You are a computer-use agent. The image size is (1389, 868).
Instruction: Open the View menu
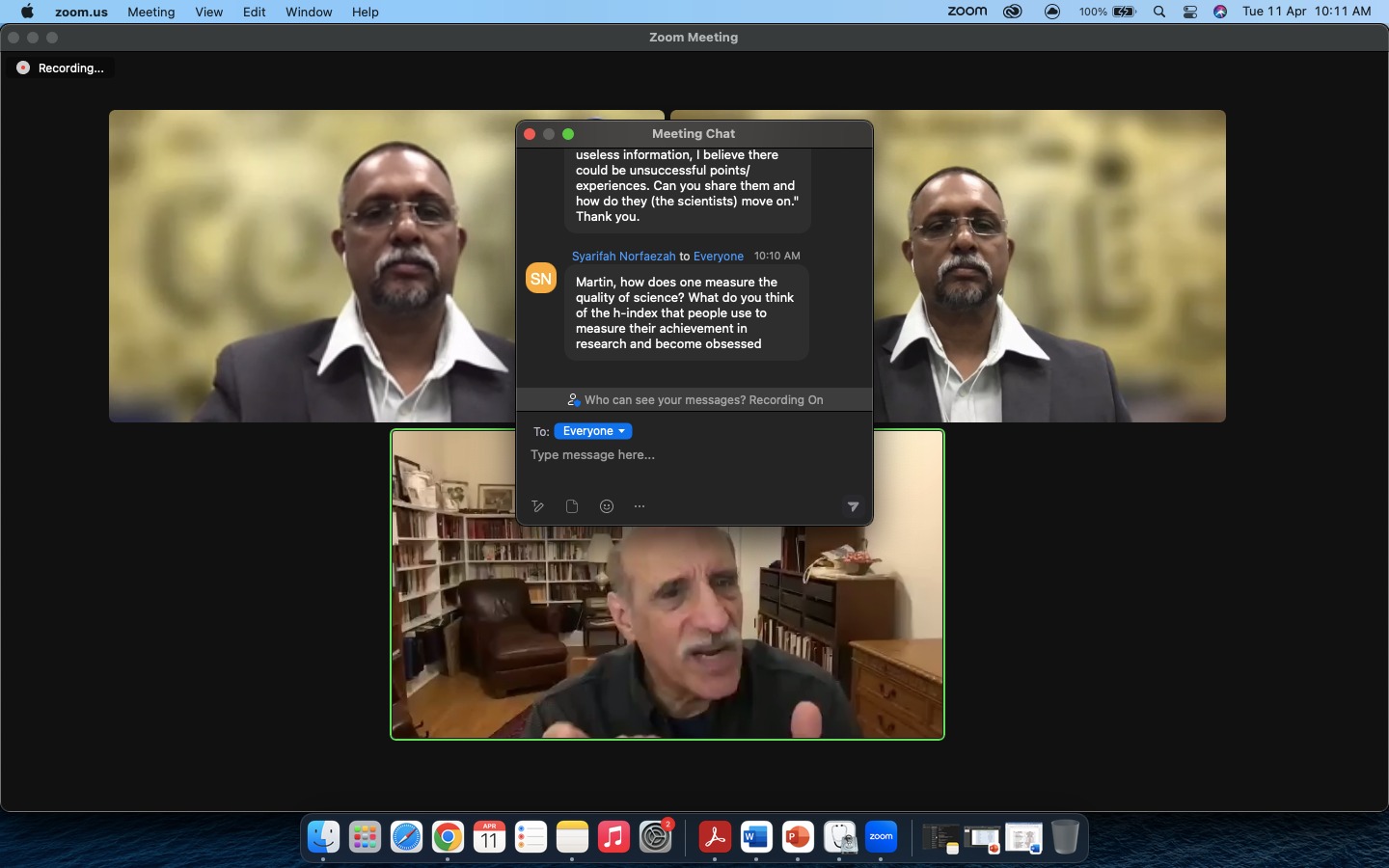pos(208,12)
